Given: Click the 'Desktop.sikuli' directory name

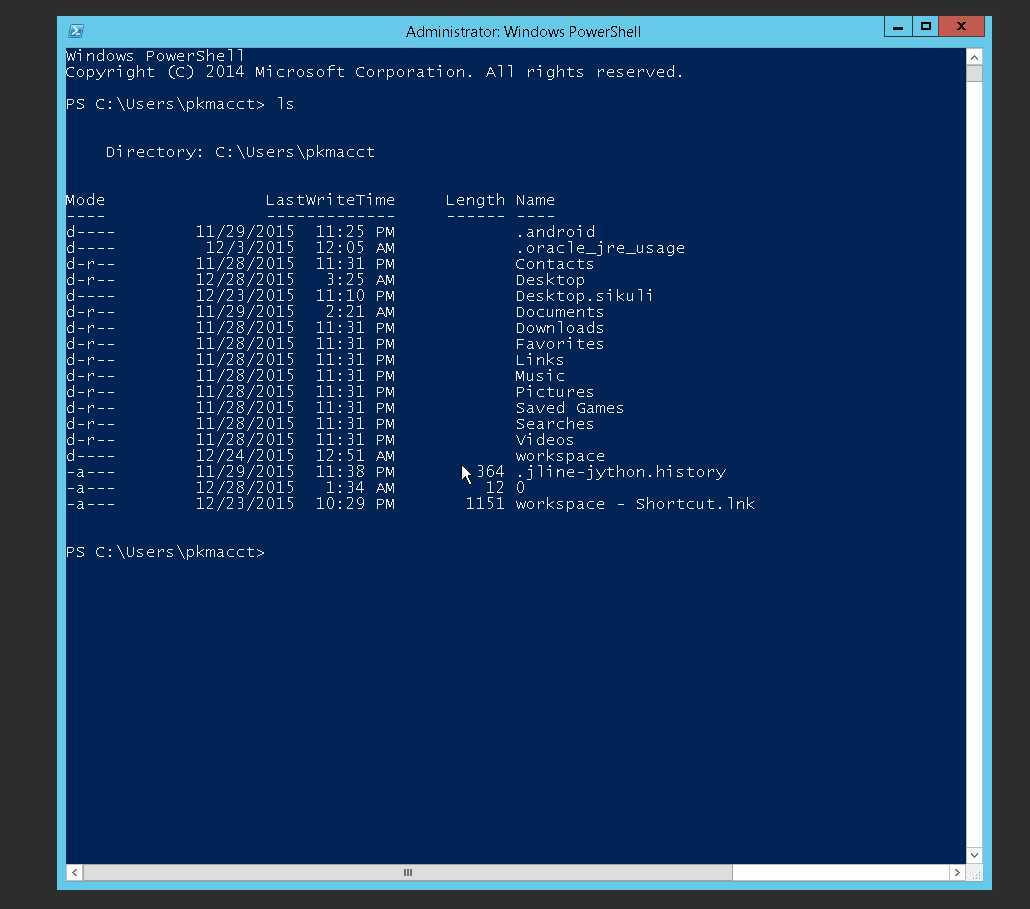Looking at the screenshot, I should coord(585,296).
